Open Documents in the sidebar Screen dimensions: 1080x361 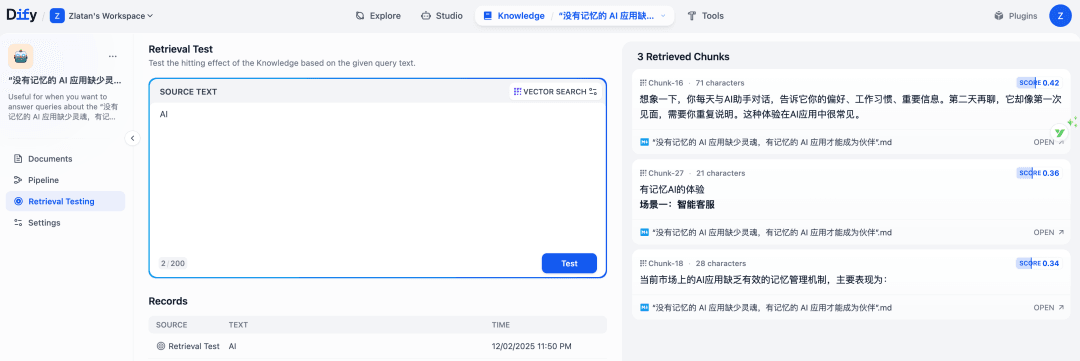(65, 158)
